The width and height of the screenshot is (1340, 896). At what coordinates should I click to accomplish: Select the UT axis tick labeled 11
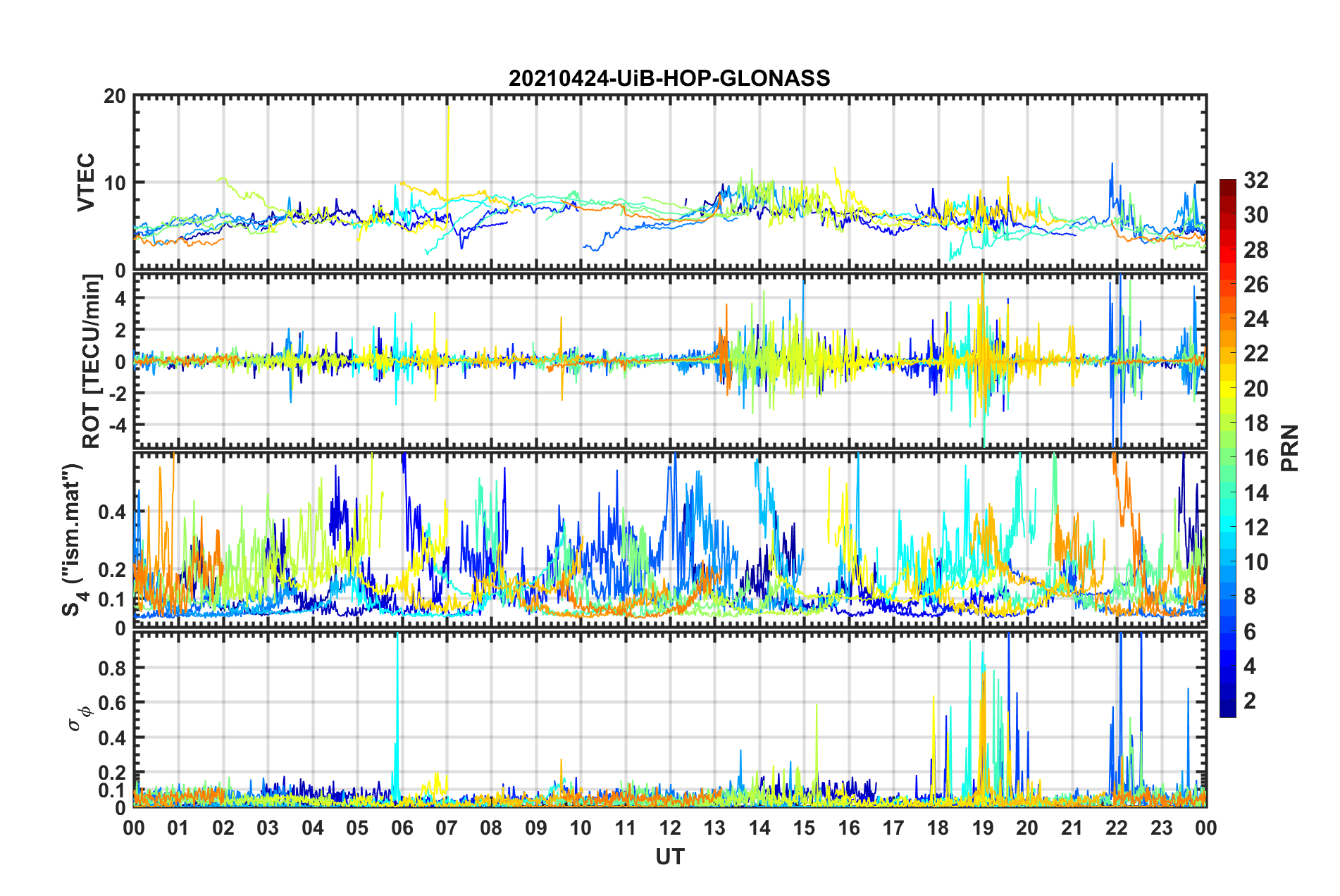pyautogui.click(x=626, y=828)
